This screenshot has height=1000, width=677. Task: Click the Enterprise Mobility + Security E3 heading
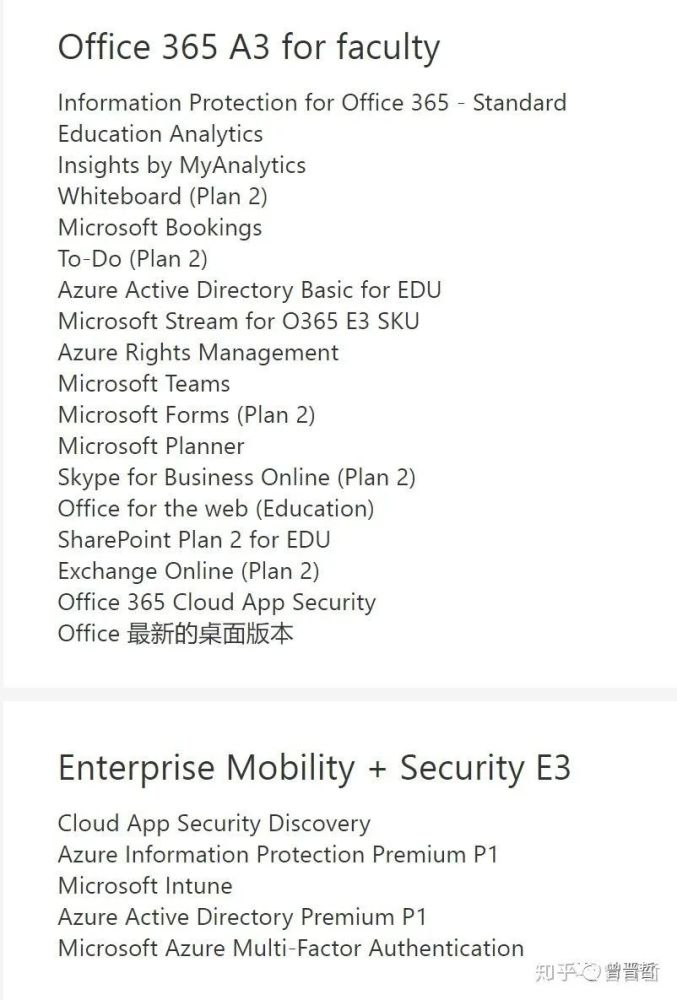pos(314,768)
